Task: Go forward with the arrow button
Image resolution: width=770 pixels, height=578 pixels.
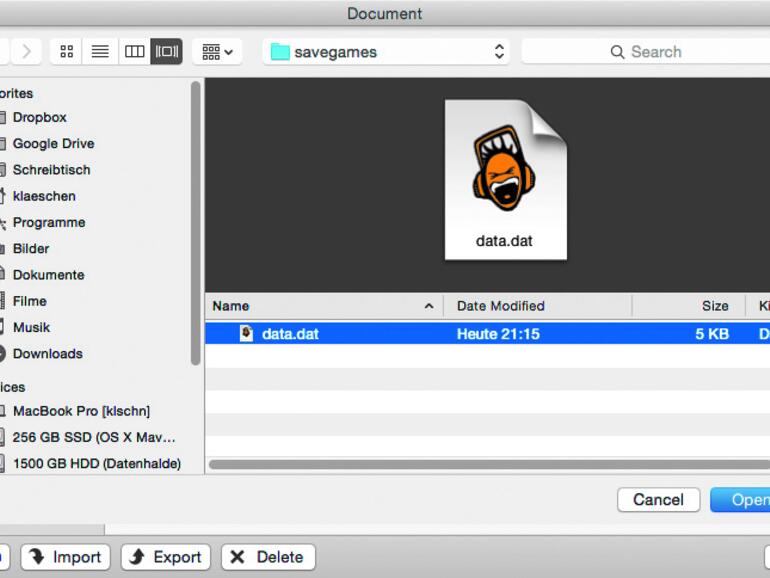Action: pyautogui.click(x=26, y=52)
